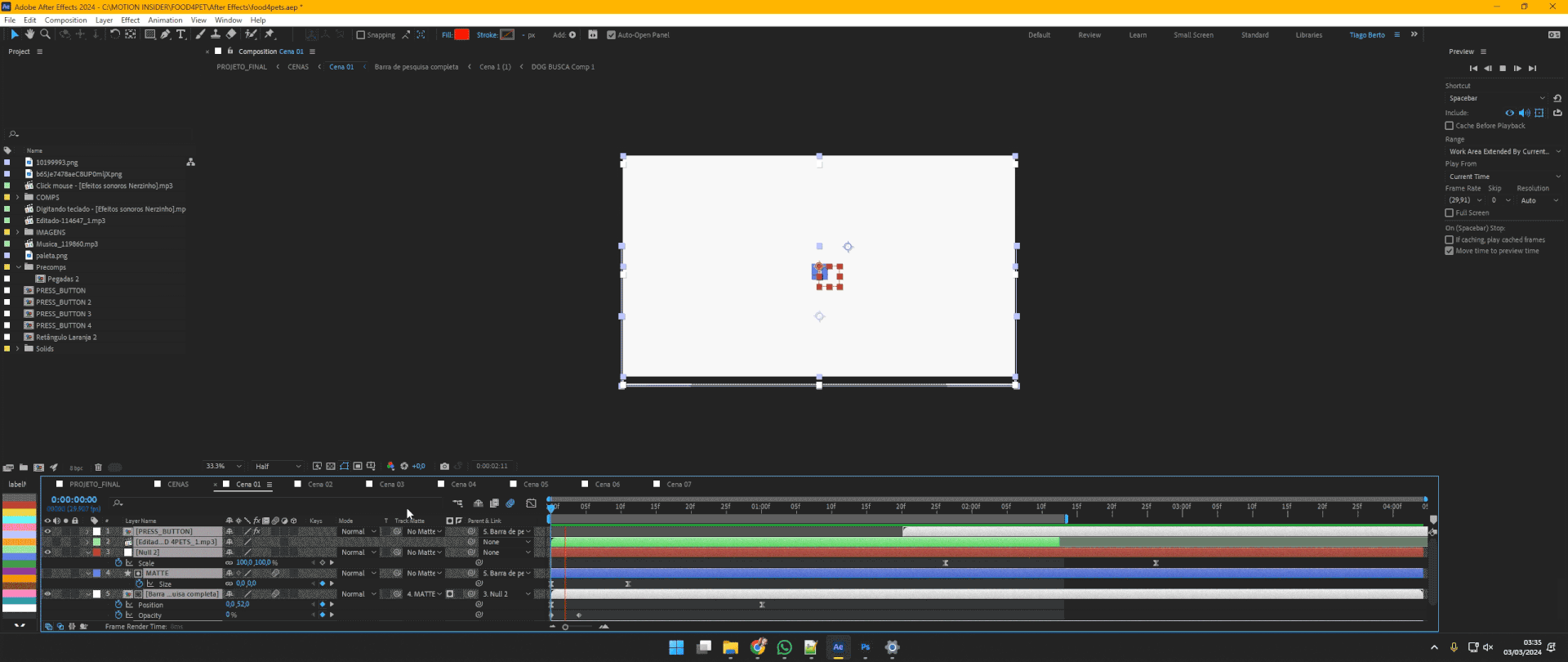
Task: Open the viewer magnification 33.3% dropdown
Action: pyautogui.click(x=222, y=467)
